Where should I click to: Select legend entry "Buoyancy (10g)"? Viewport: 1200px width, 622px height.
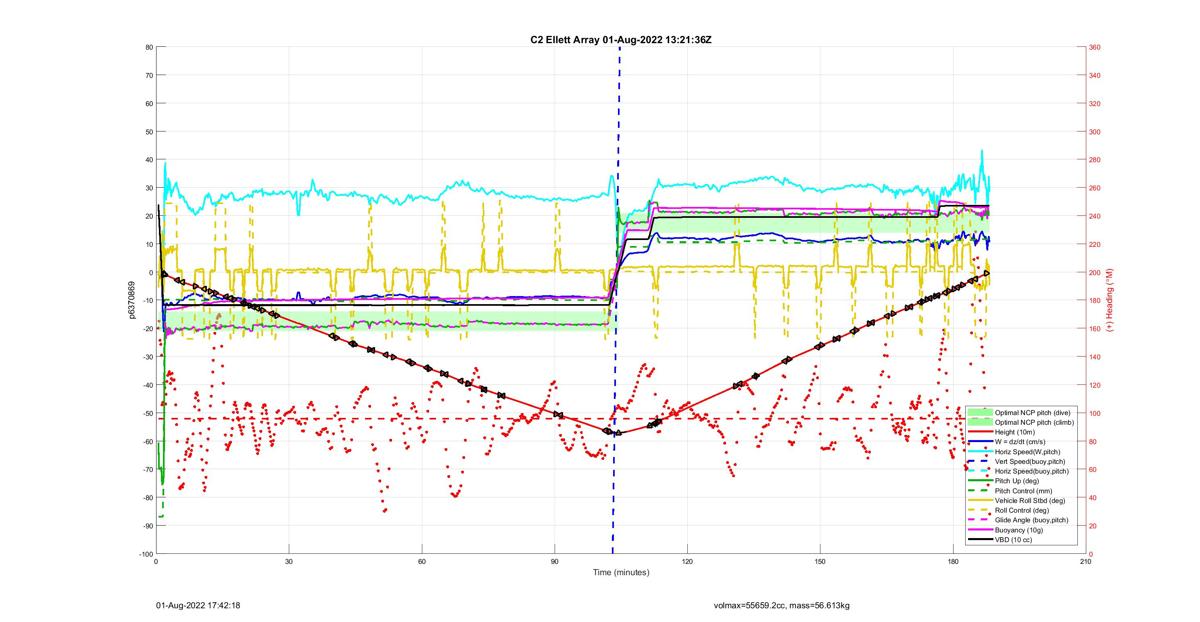[x=1019, y=530]
